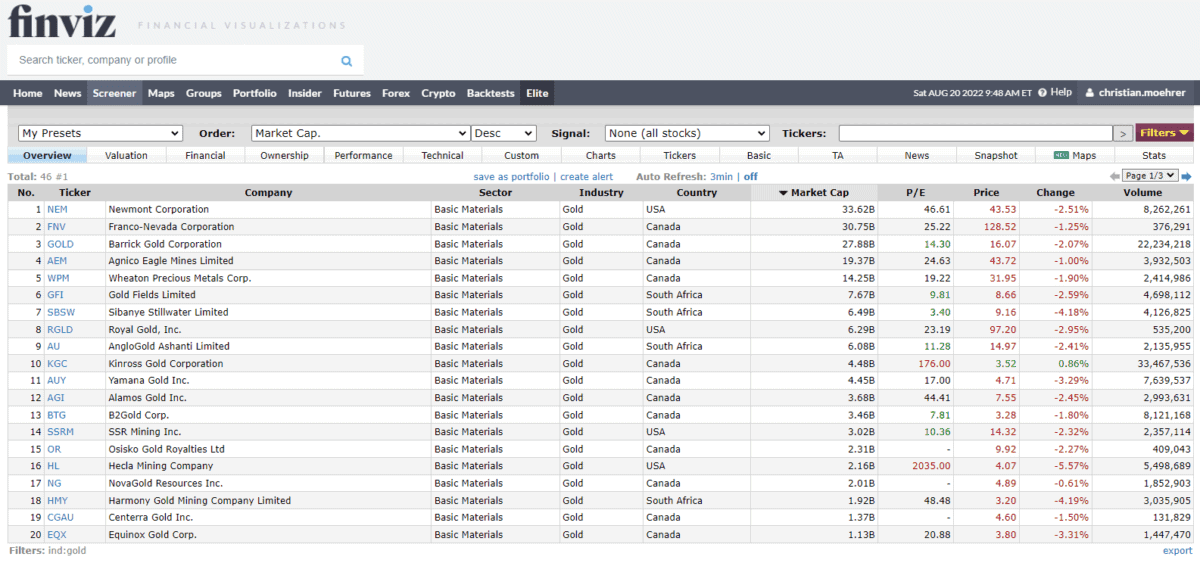The width and height of the screenshot is (1200, 563).
Task: Switch to the Custom tab
Action: point(521,155)
